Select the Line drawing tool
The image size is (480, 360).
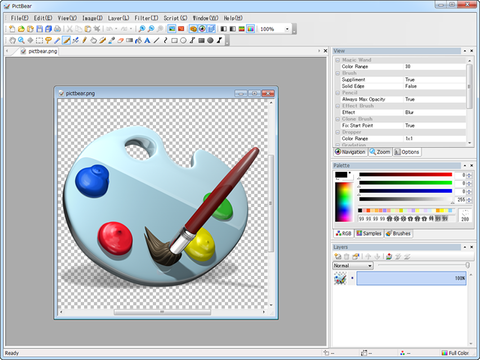point(156,41)
